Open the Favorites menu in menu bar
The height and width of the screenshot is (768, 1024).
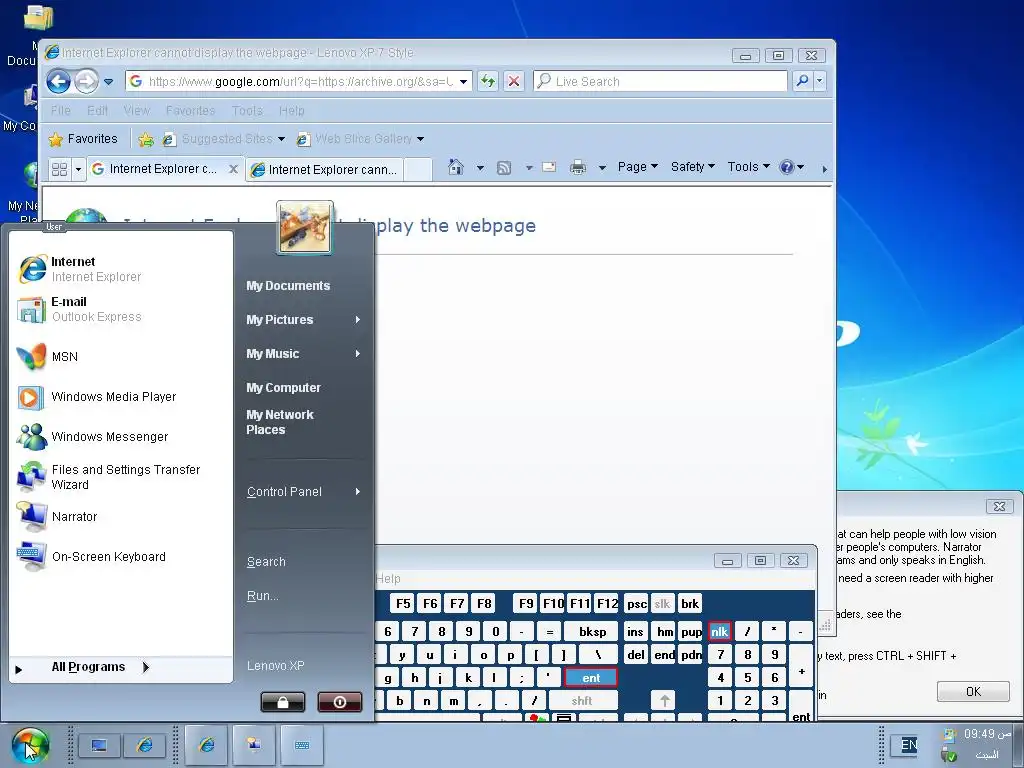point(190,110)
